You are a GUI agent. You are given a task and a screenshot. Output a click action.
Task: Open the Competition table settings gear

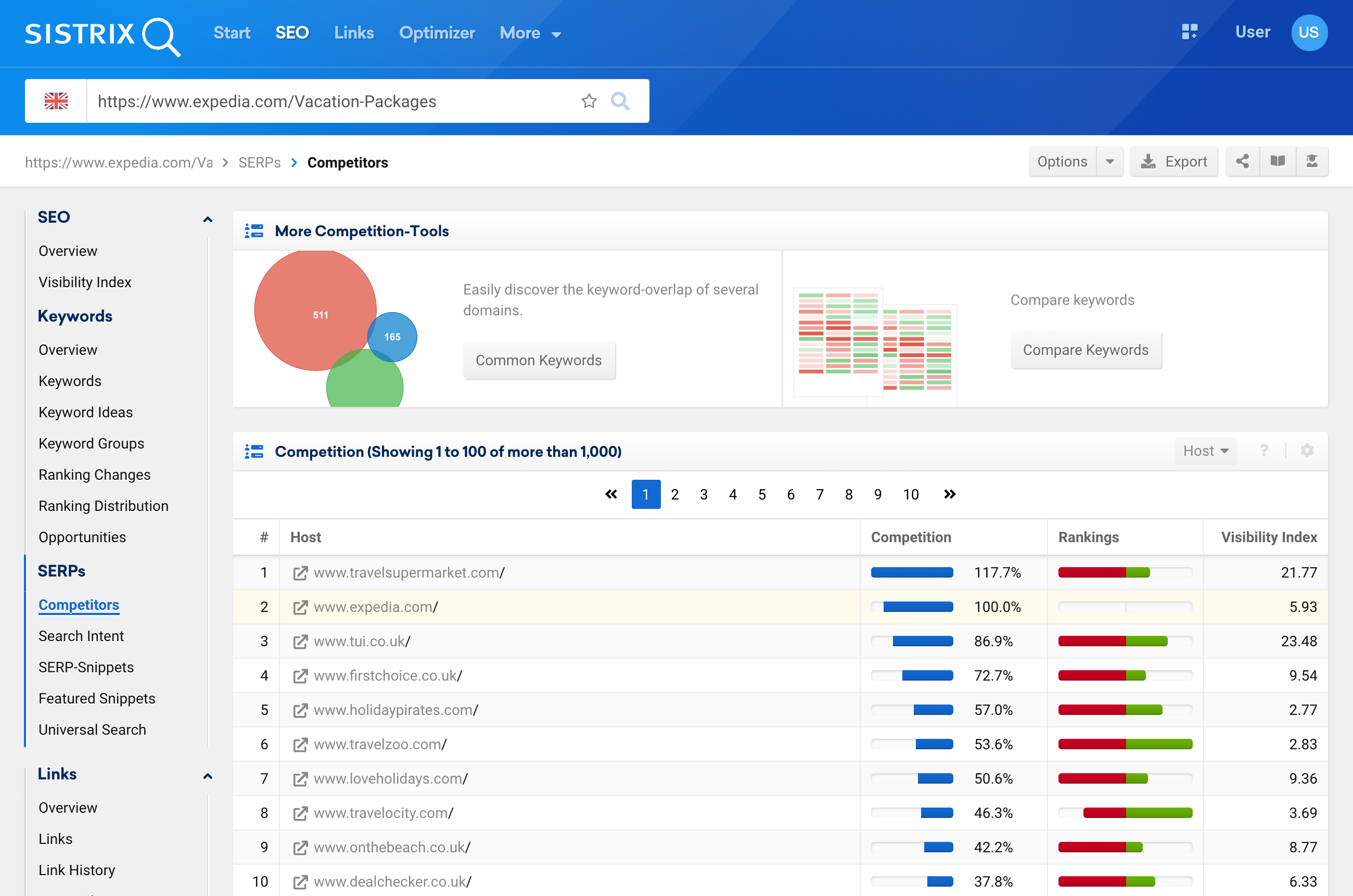click(1307, 451)
